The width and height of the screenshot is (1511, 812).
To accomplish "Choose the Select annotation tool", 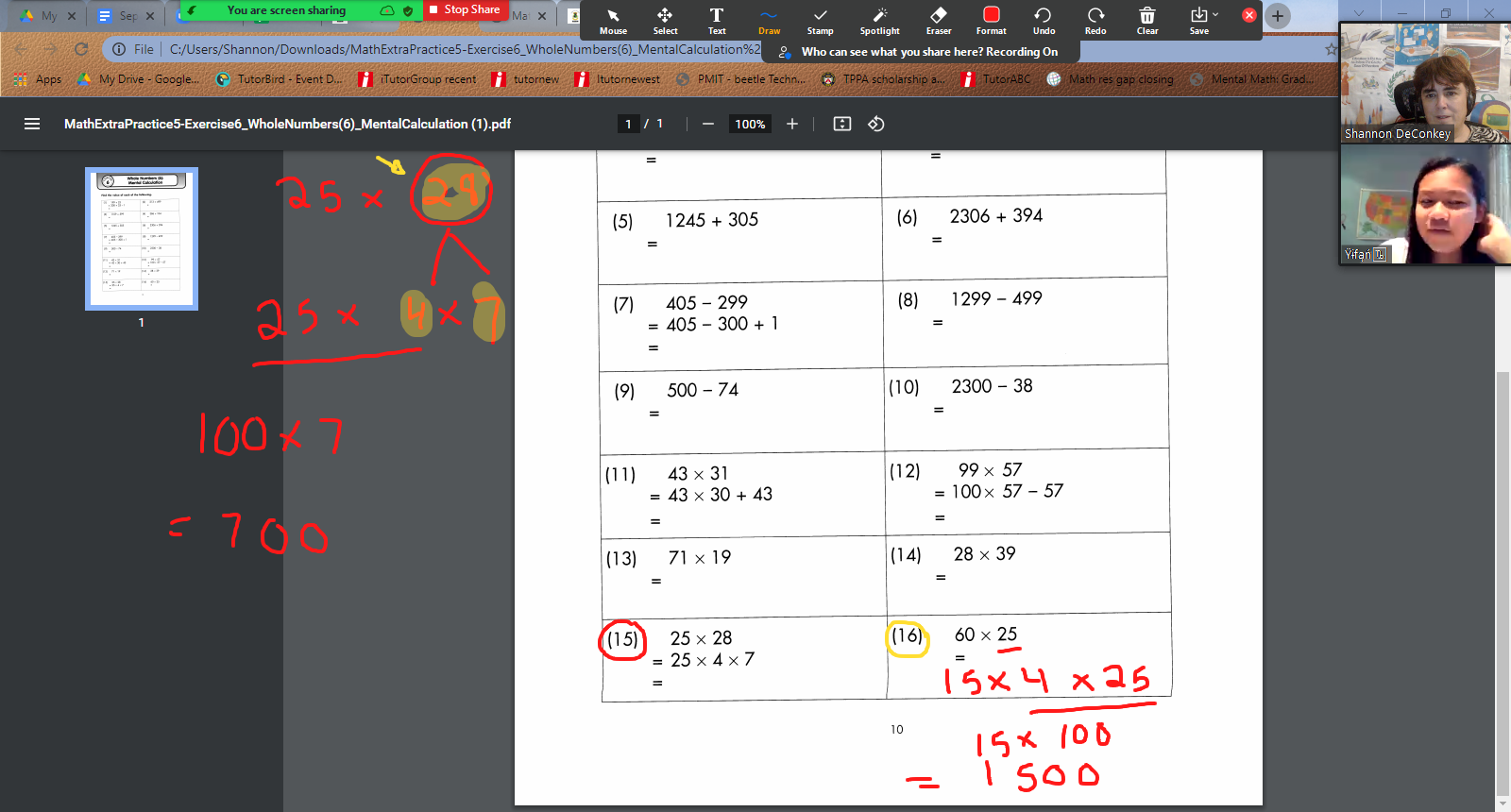I will click(665, 20).
